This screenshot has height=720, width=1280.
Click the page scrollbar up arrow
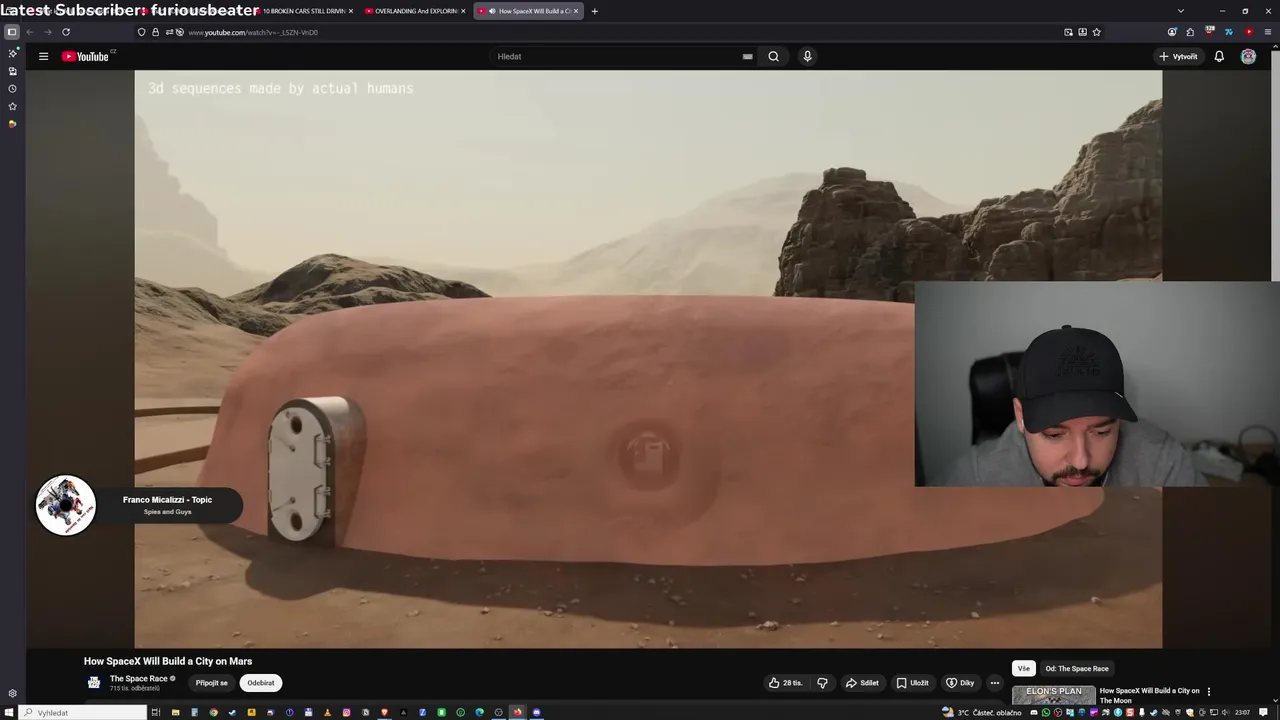(1275, 48)
